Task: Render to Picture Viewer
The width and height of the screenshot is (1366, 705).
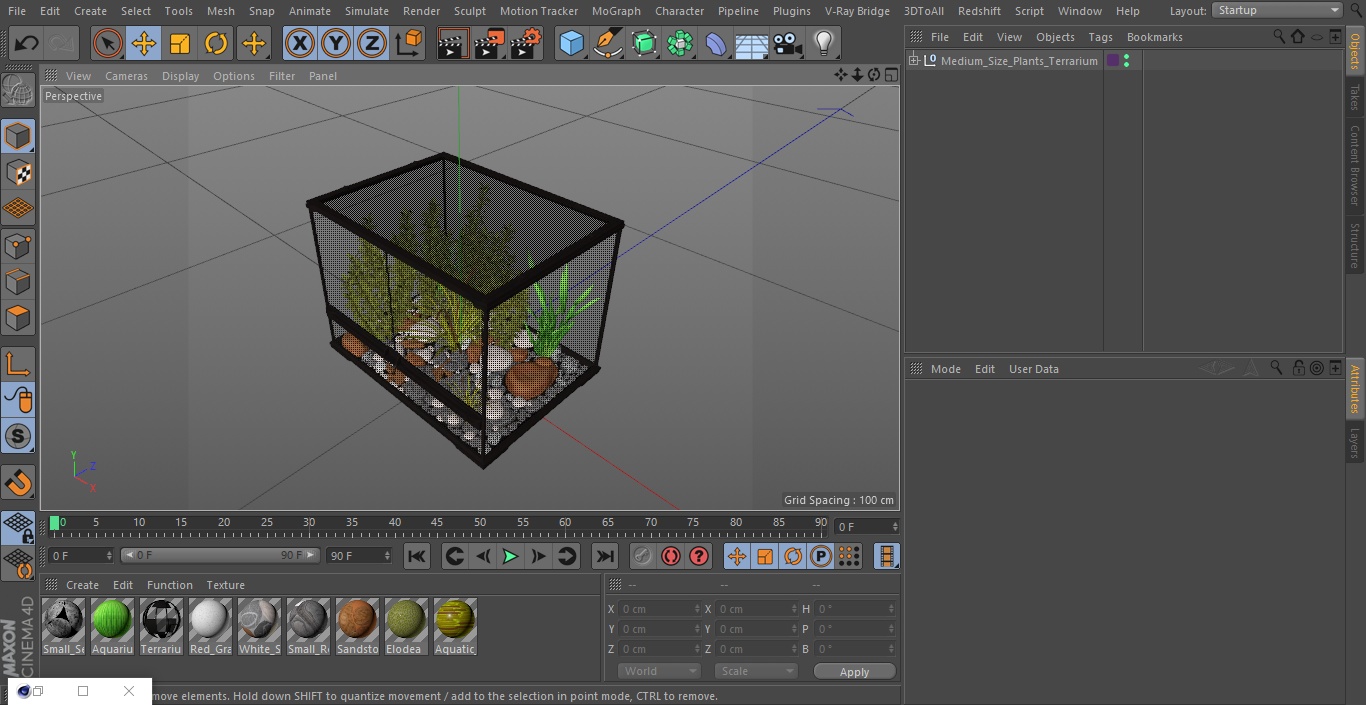Action: tap(490, 43)
